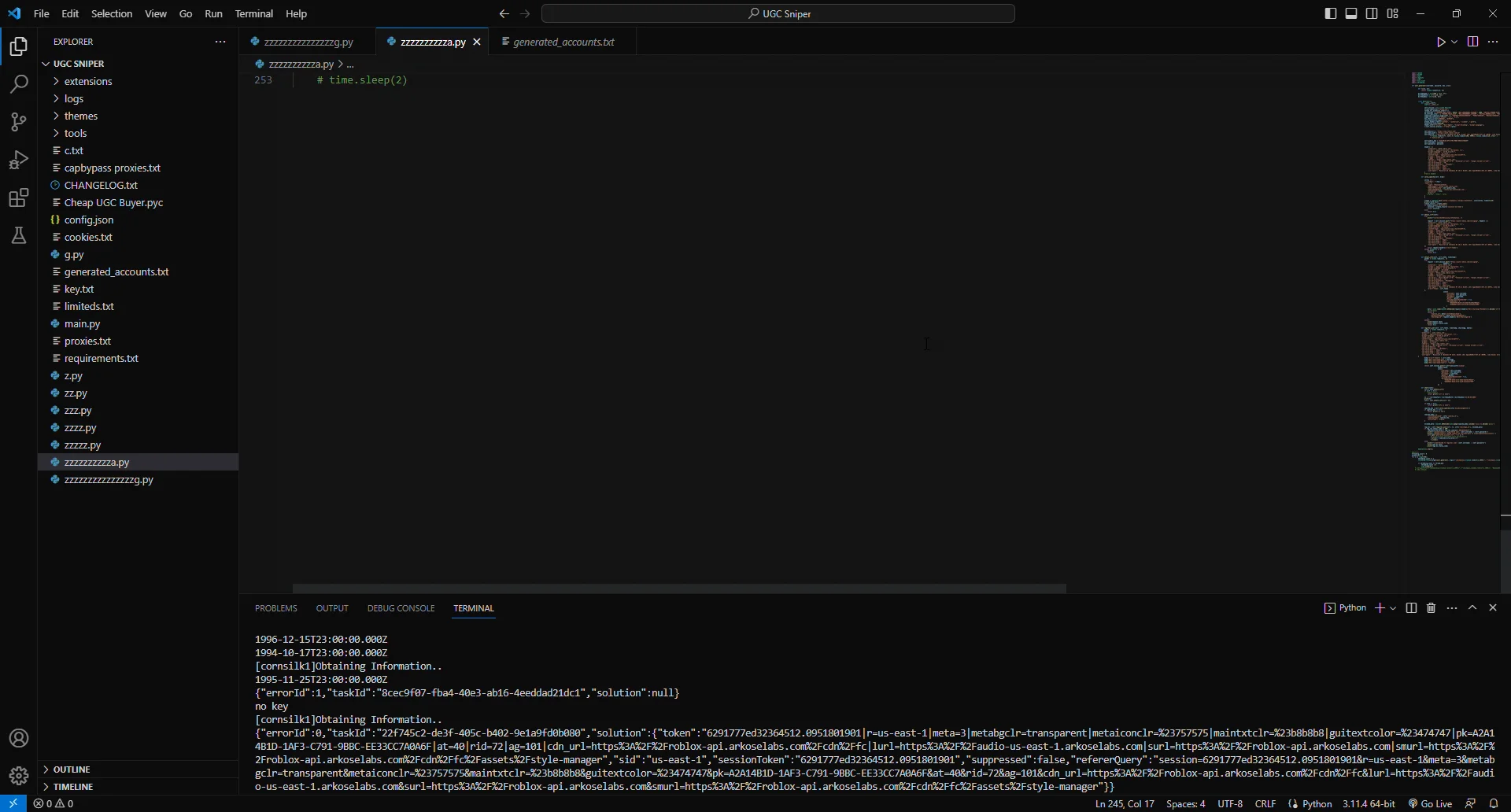Toggle the panel visibility
The width and height of the screenshot is (1511, 812).
click(1350, 13)
